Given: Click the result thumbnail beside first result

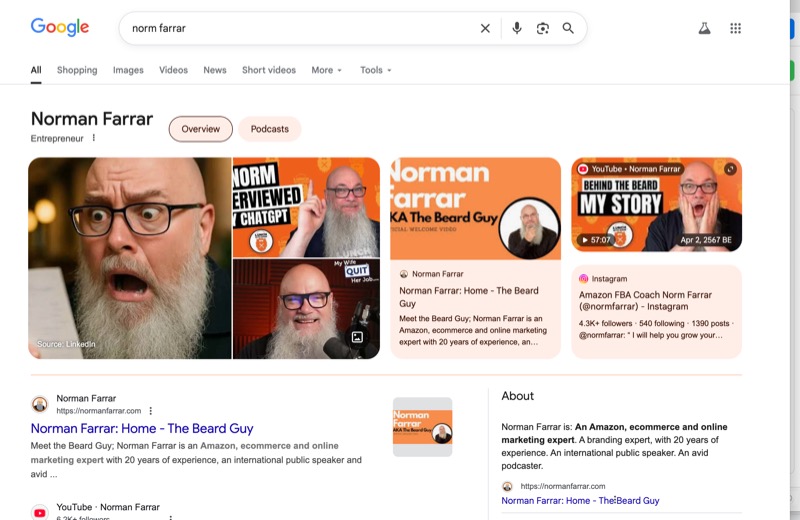Looking at the screenshot, I should pyautogui.click(x=422, y=427).
